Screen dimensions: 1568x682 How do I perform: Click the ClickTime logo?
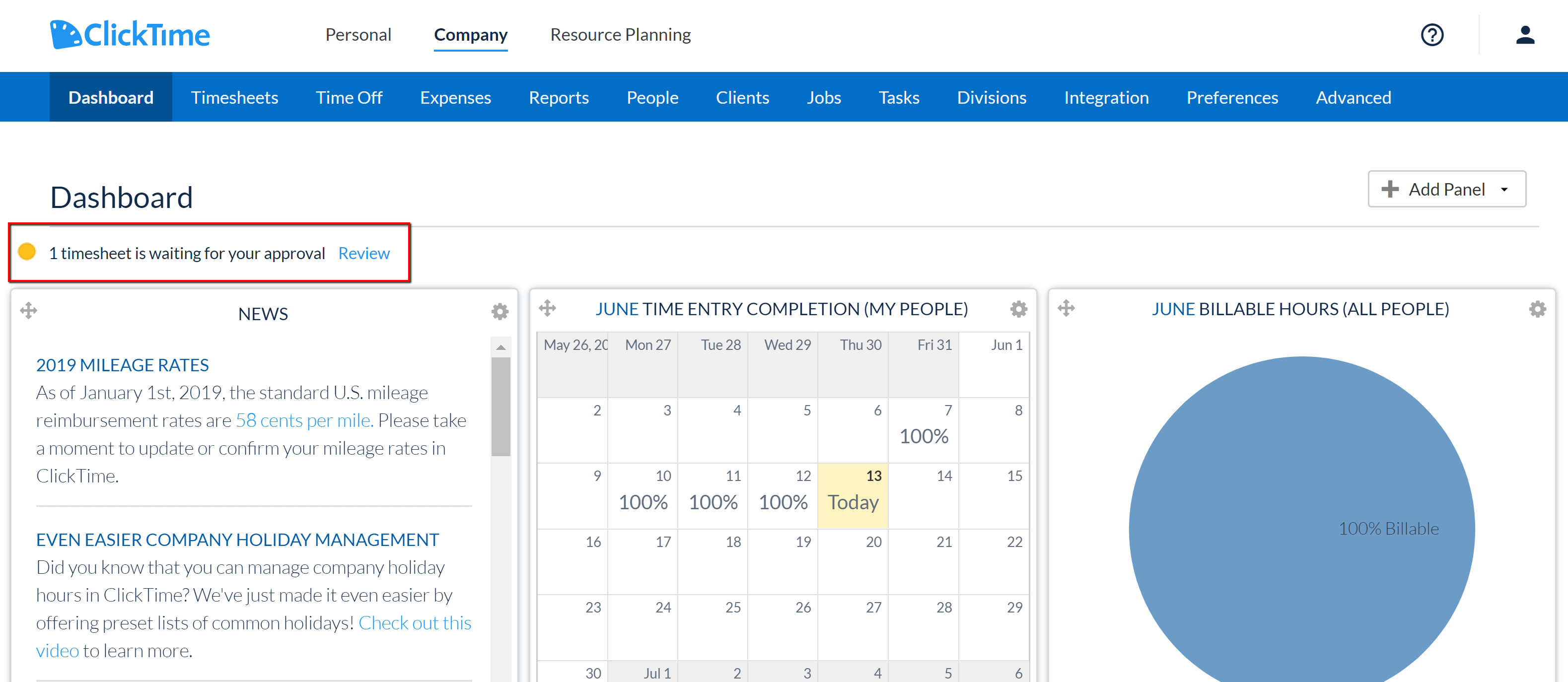click(x=130, y=35)
